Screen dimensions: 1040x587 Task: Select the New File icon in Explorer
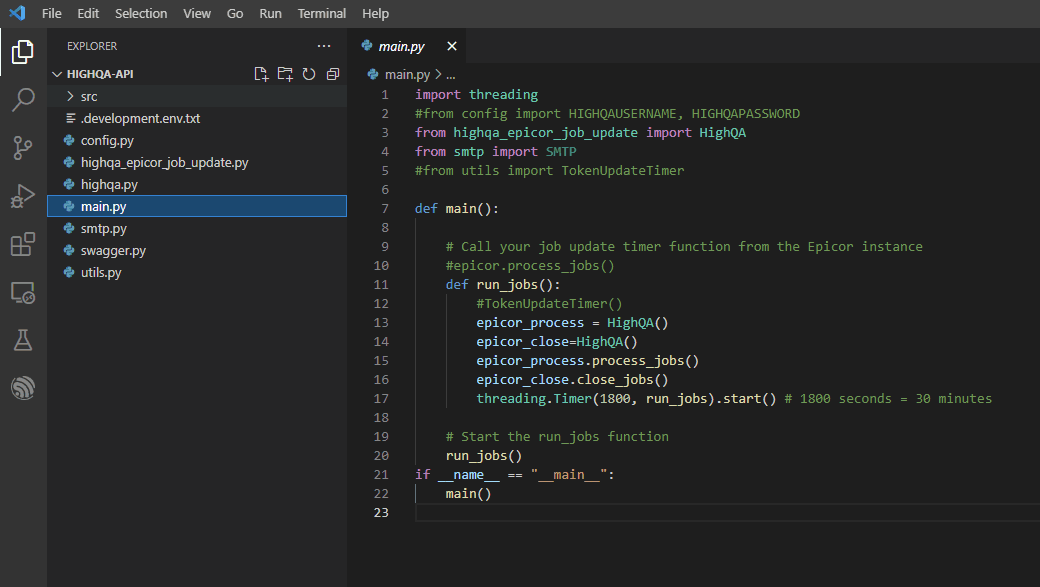click(x=261, y=73)
